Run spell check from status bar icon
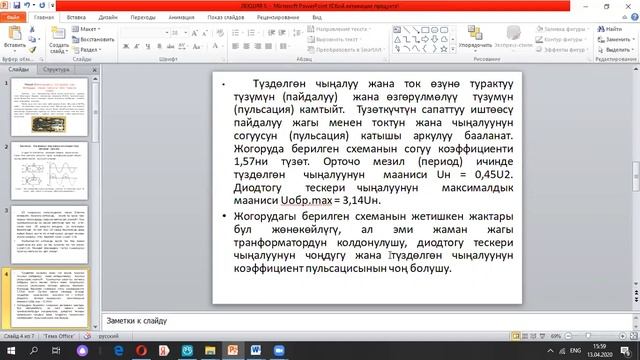Image resolution: width=640 pixels, height=360 pixels. pos(87,336)
